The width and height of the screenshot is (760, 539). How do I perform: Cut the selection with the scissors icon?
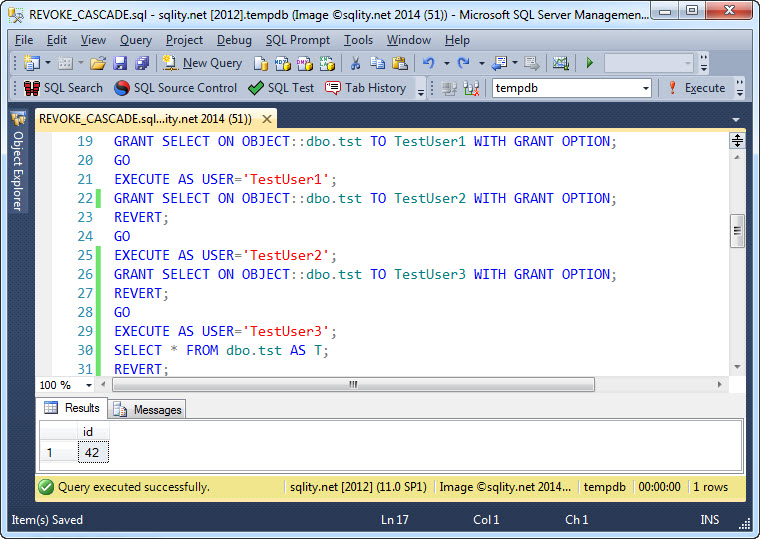coord(355,63)
